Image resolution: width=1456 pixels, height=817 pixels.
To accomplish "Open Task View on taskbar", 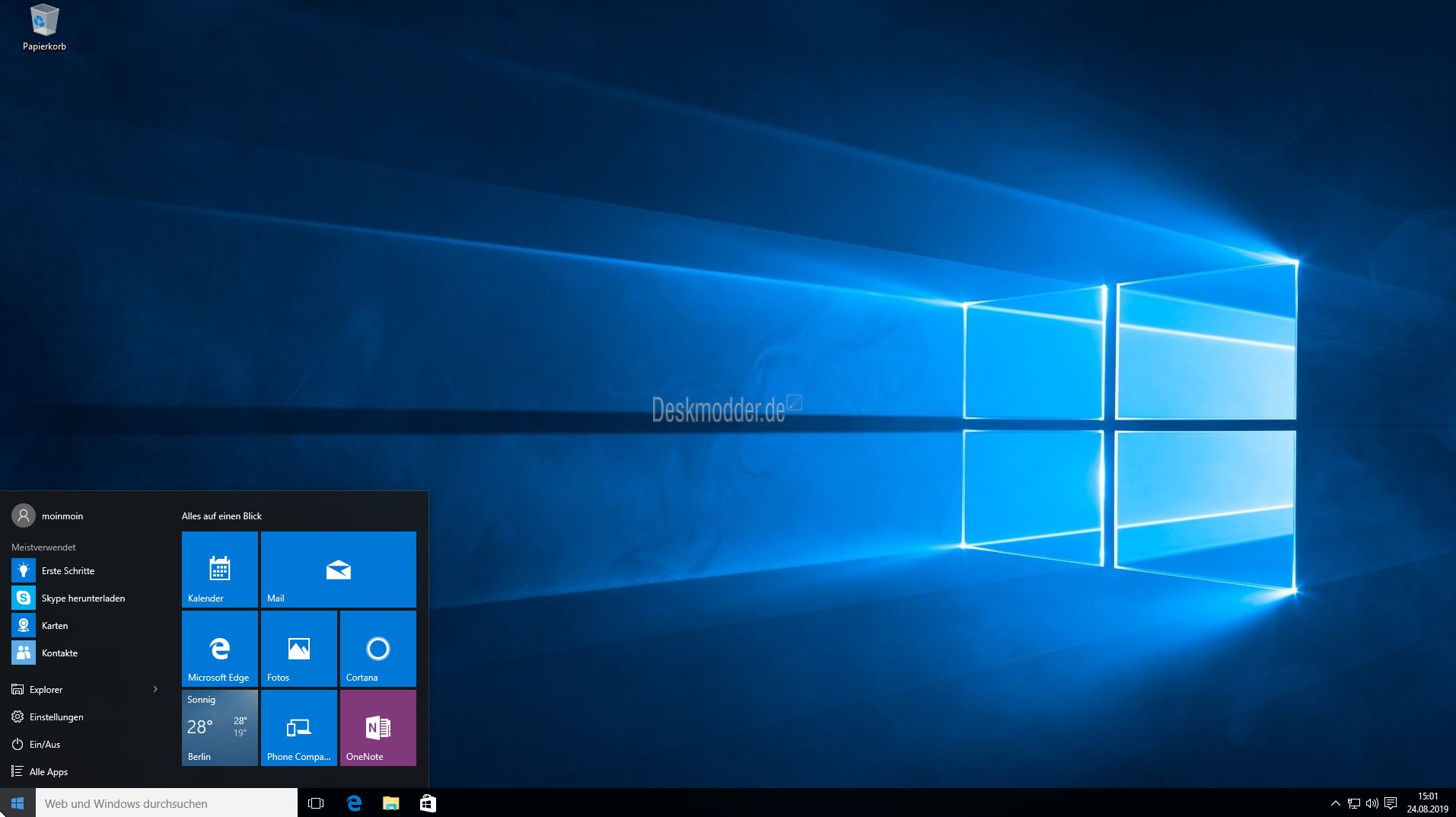I will (316, 803).
